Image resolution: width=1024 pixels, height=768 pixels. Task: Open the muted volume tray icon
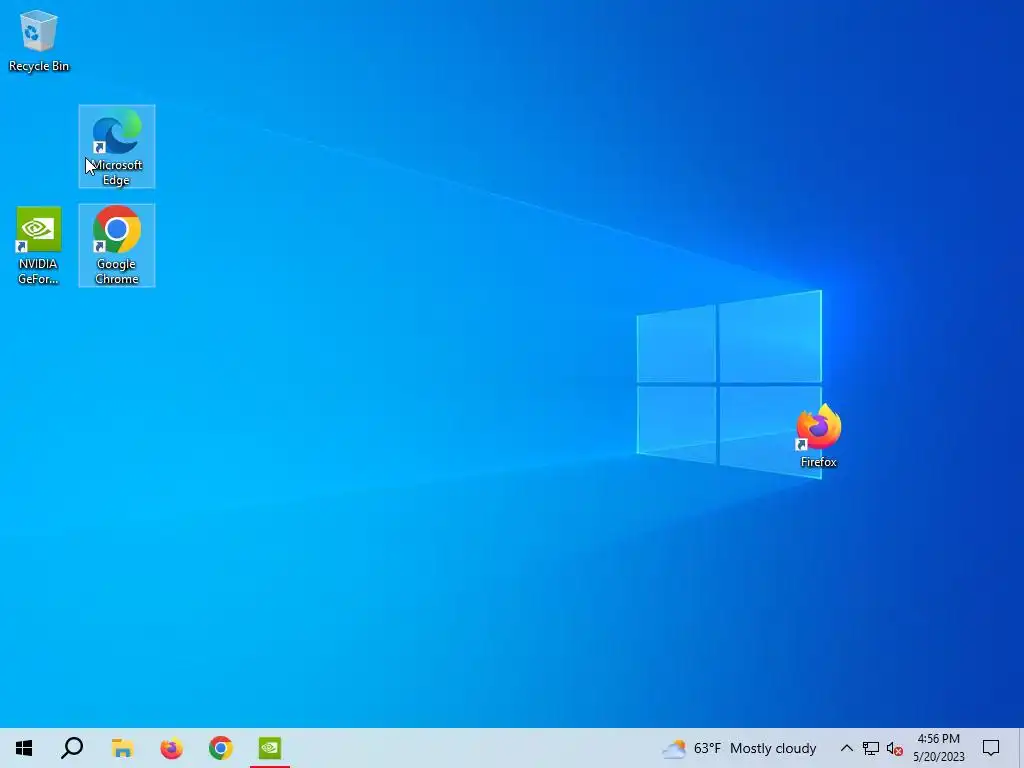click(895, 748)
